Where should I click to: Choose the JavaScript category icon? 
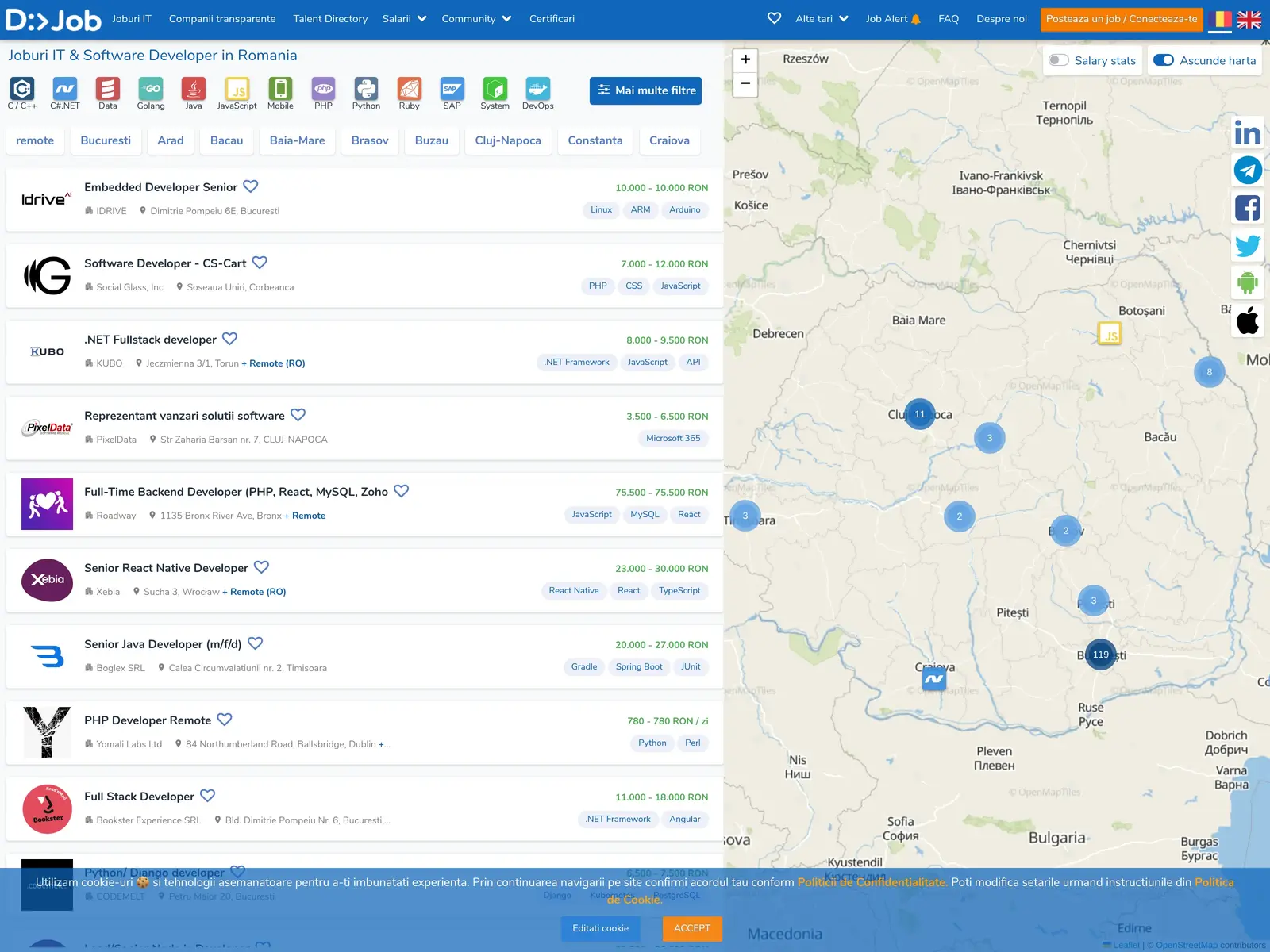237,88
